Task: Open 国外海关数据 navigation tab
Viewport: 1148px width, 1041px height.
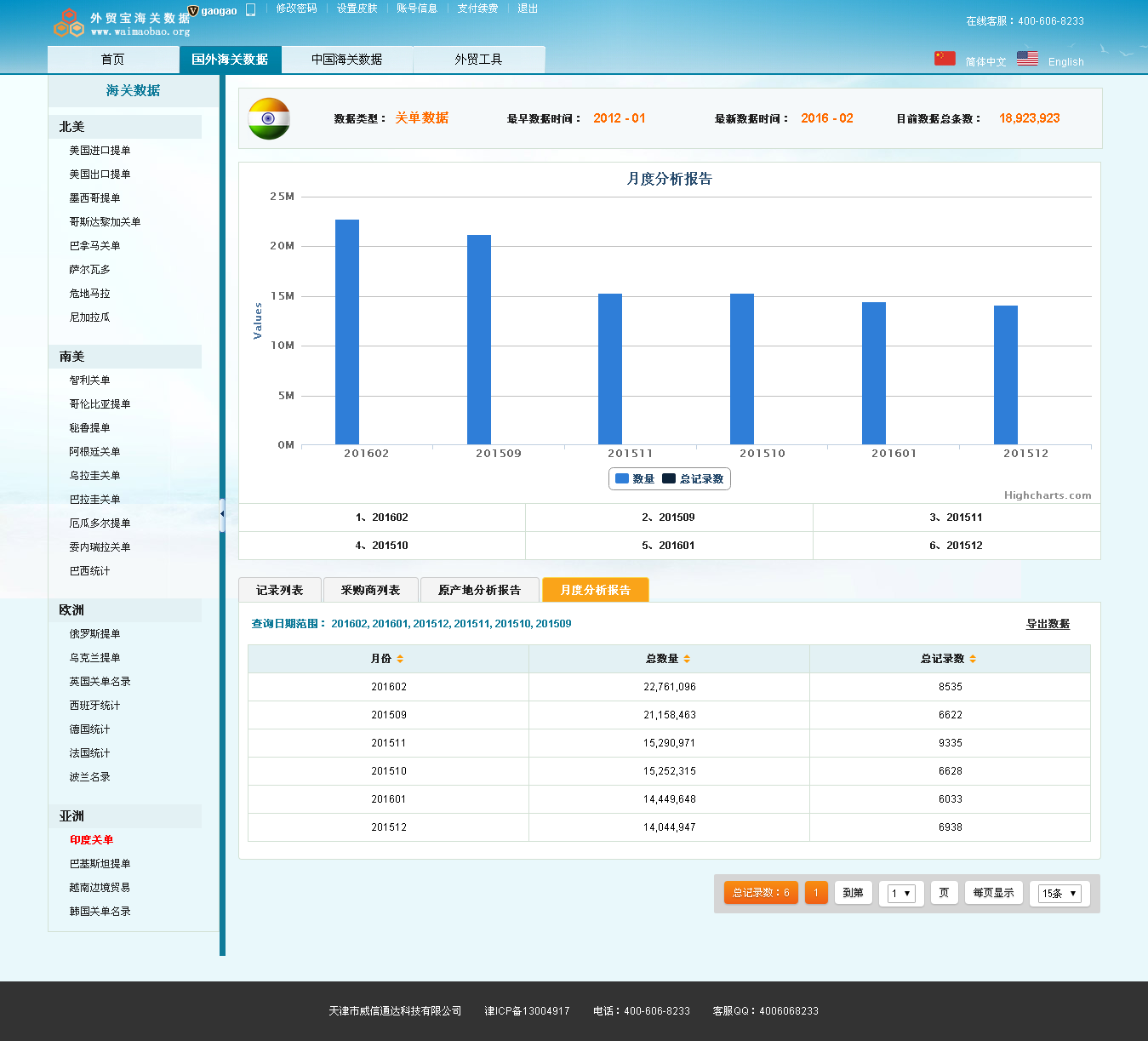Action: pos(230,60)
